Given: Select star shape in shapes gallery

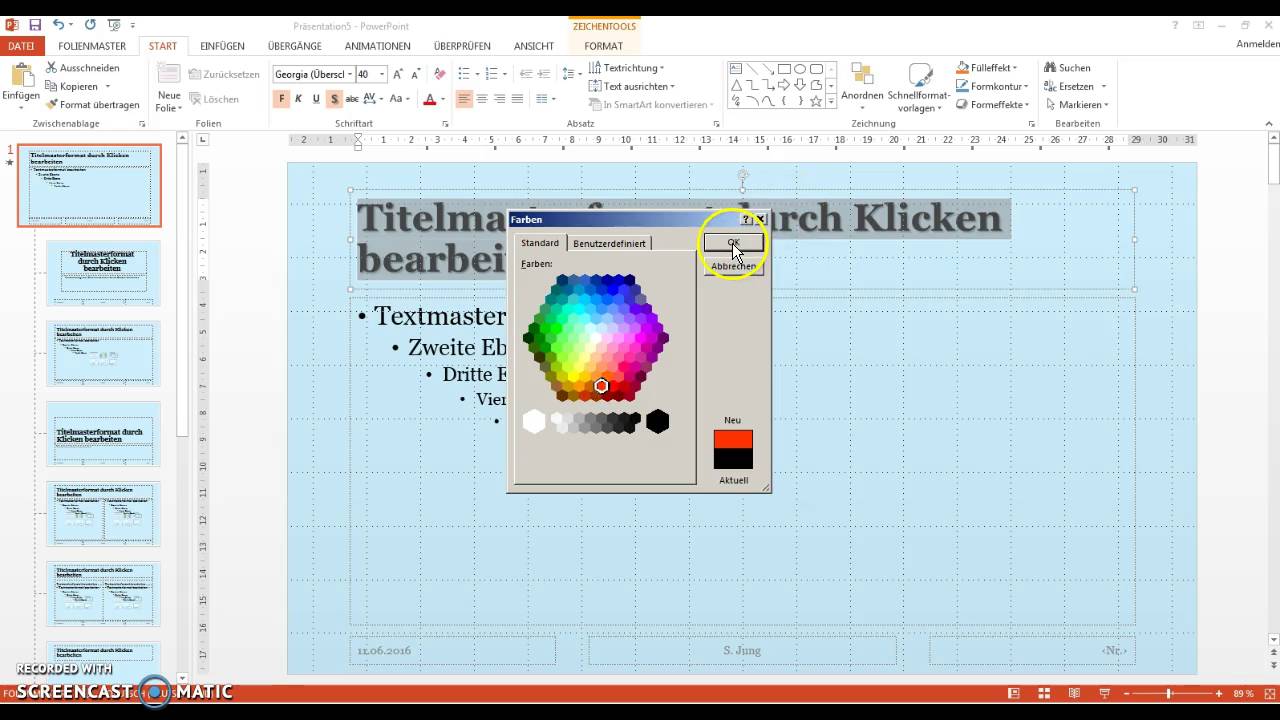Looking at the screenshot, I should pyautogui.click(x=816, y=101).
